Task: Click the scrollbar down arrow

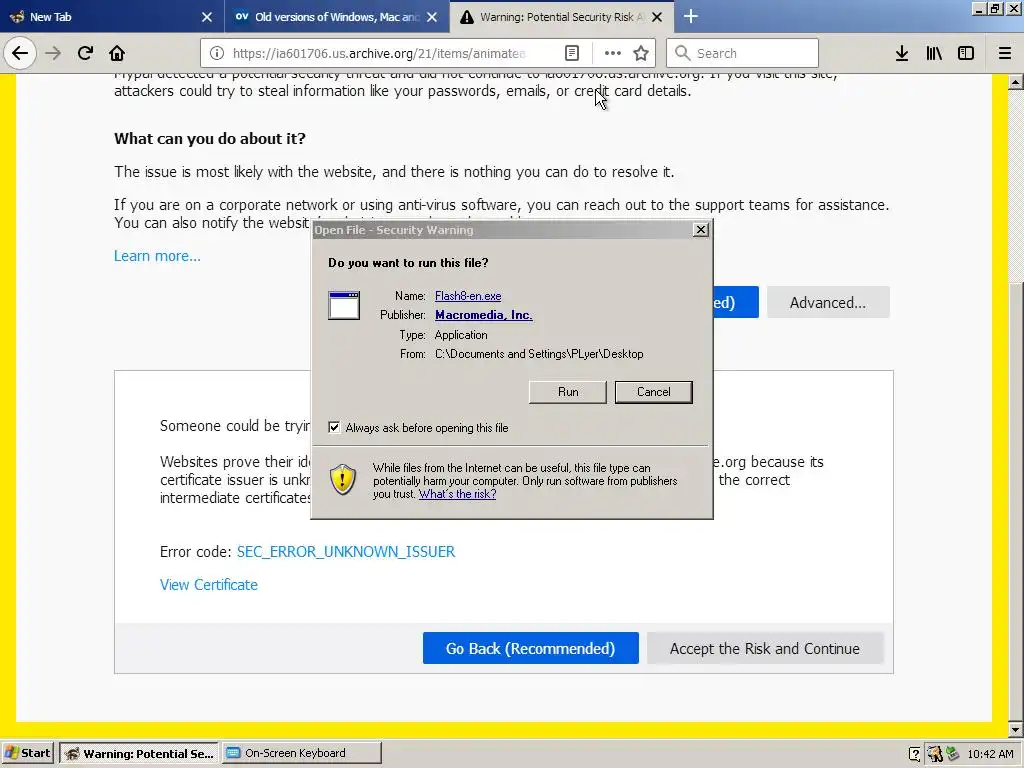Action: tap(1016, 729)
